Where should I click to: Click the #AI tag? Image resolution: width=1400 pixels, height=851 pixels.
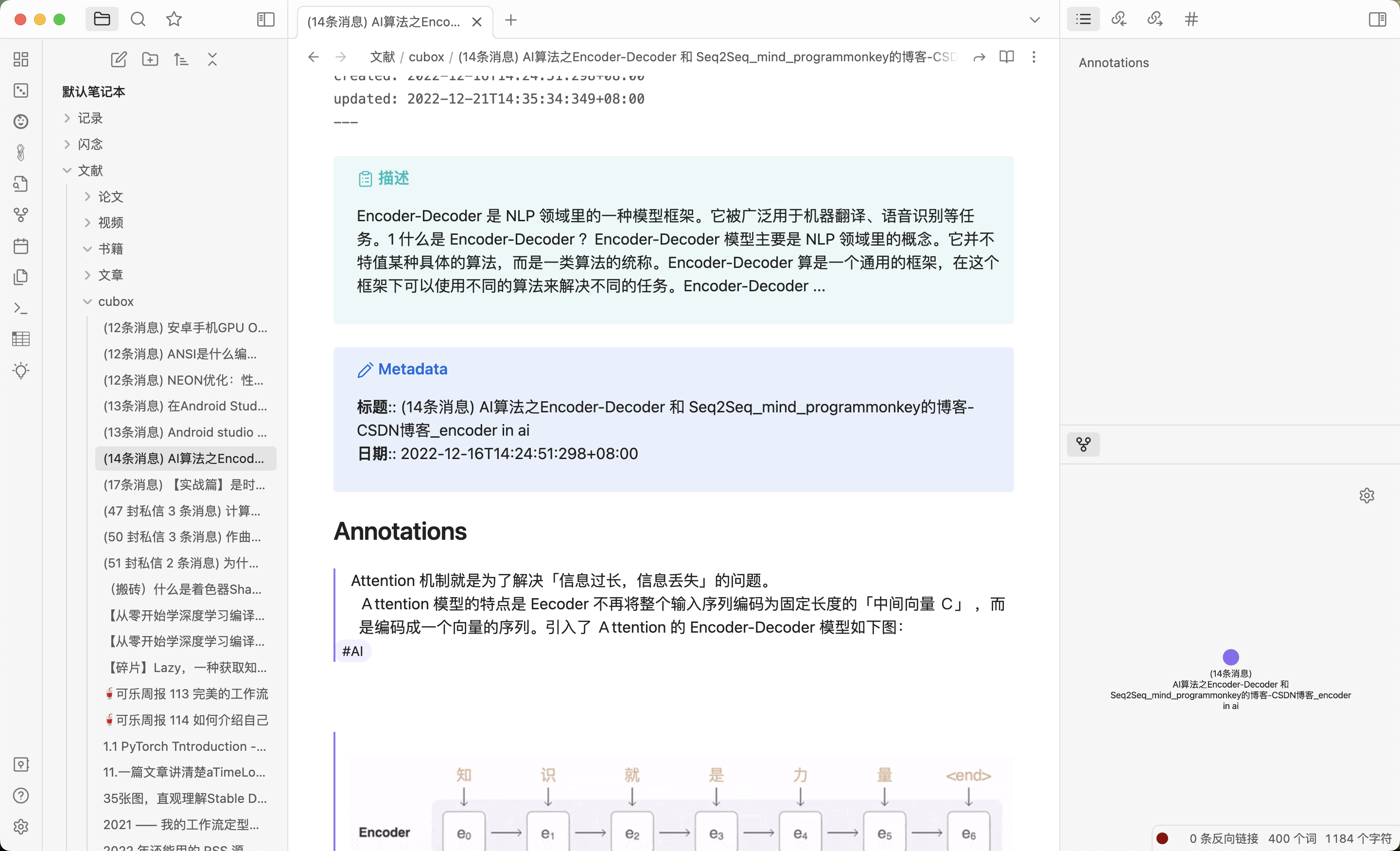click(x=352, y=651)
